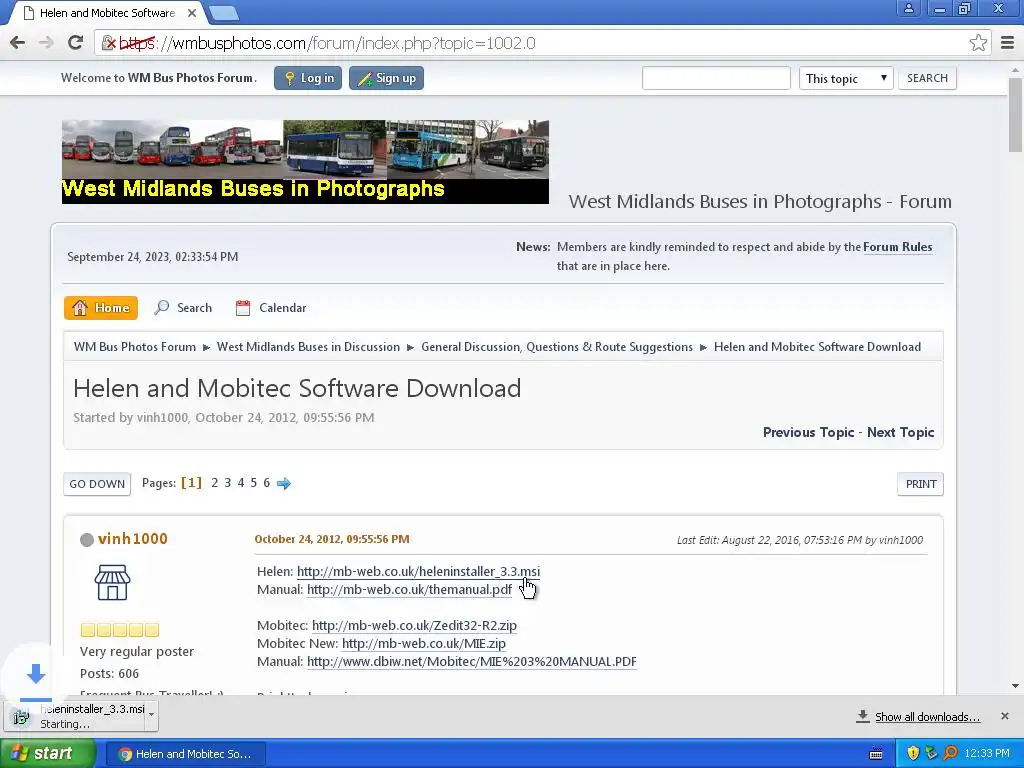1024x768 pixels.
Task: Open page 2 of the topic
Action: (x=214, y=483)
